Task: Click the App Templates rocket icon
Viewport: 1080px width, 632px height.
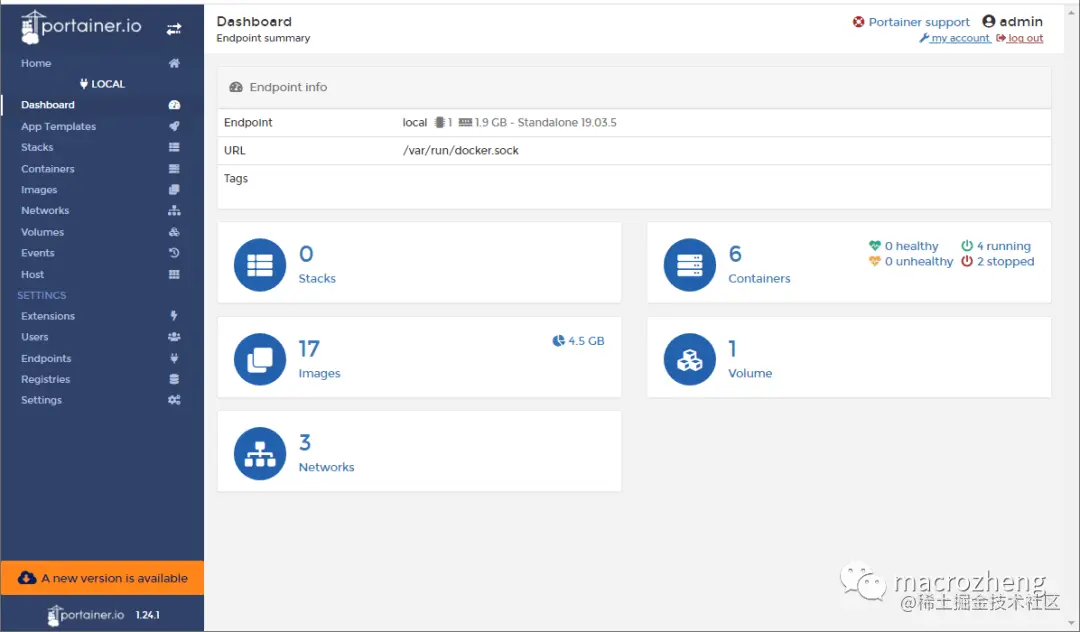Action: [x=174, y=126]
